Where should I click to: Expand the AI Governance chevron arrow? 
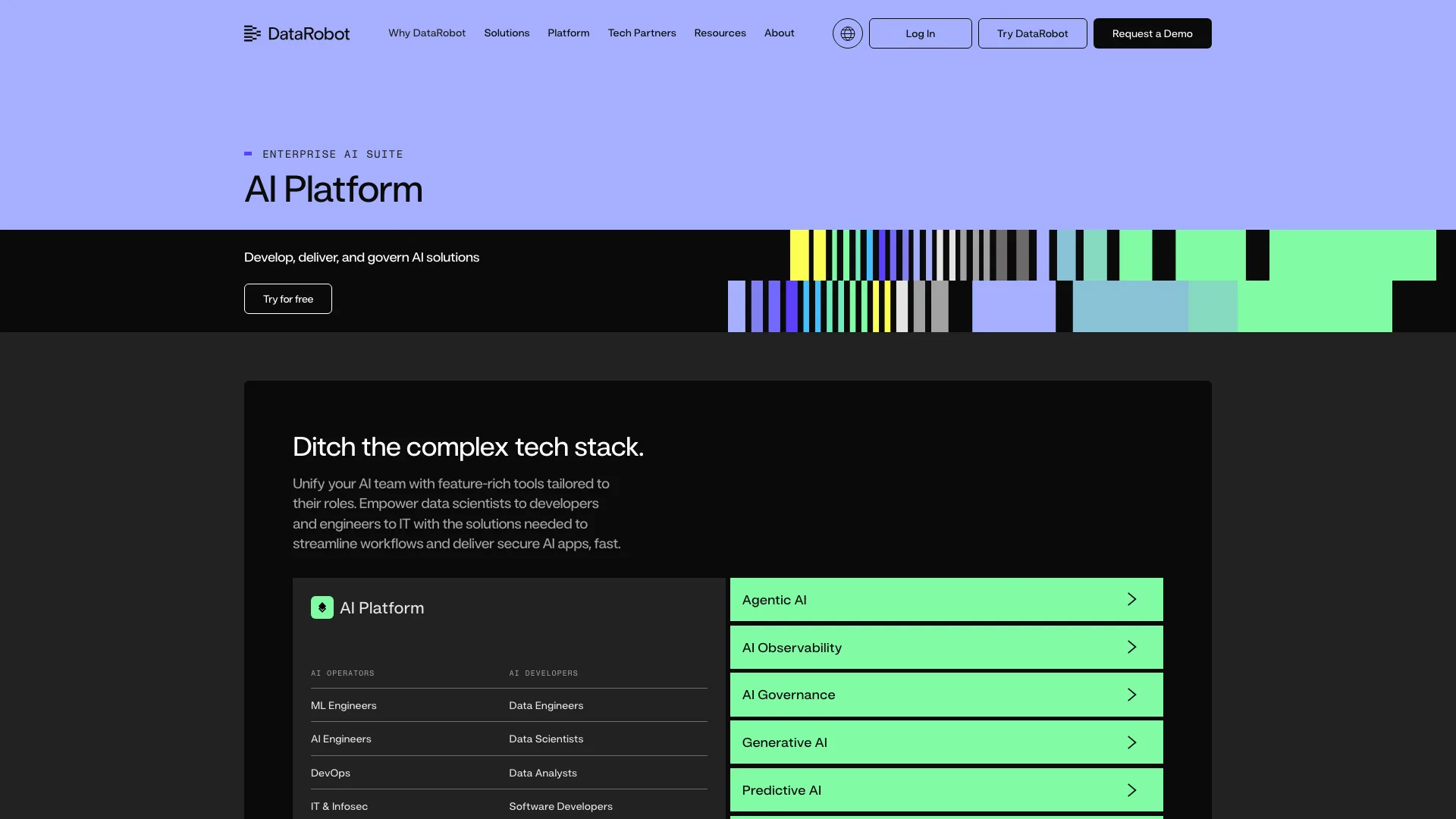(x=1131, y=695)
